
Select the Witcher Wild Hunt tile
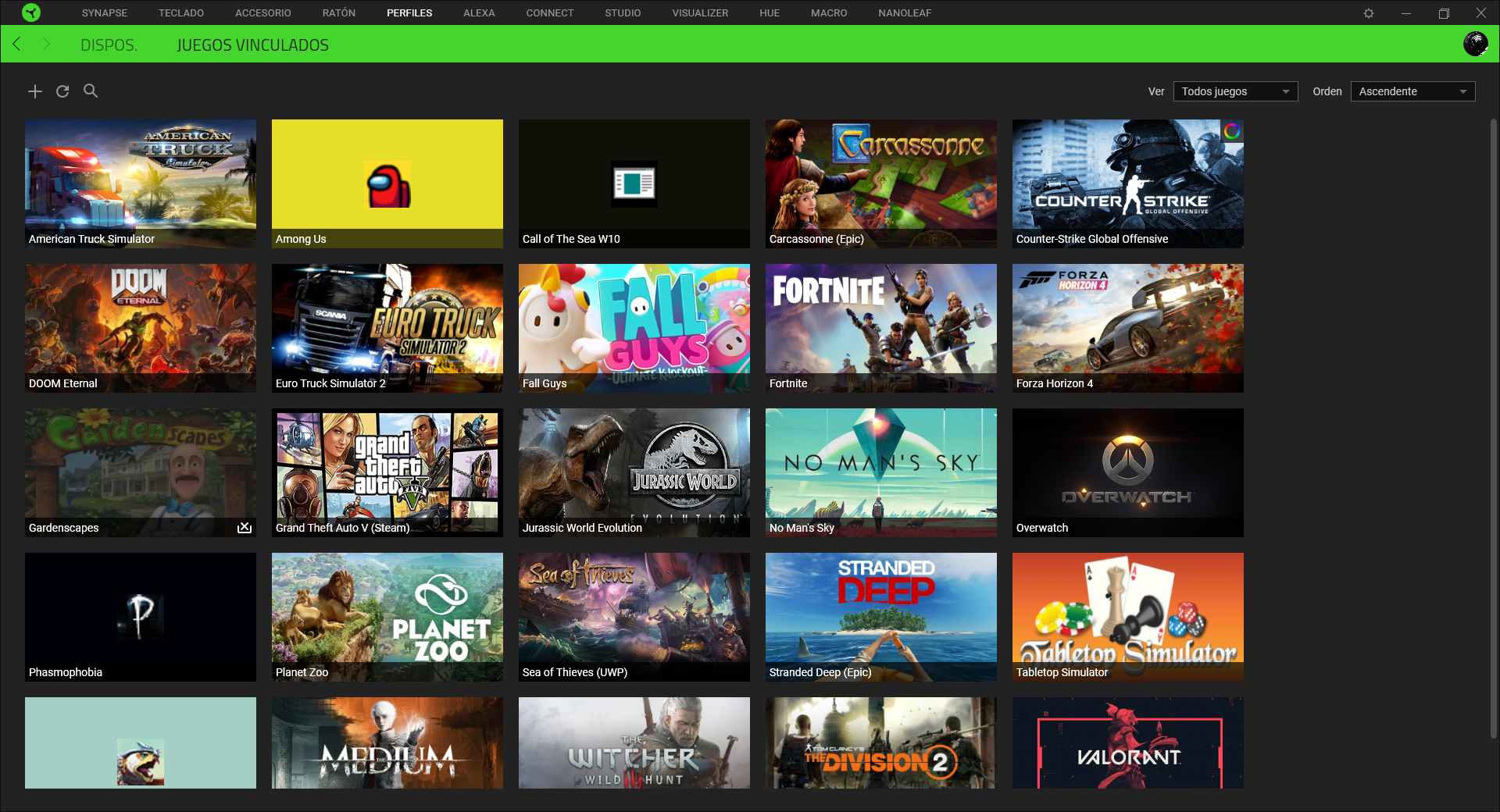tap(634, 743)
